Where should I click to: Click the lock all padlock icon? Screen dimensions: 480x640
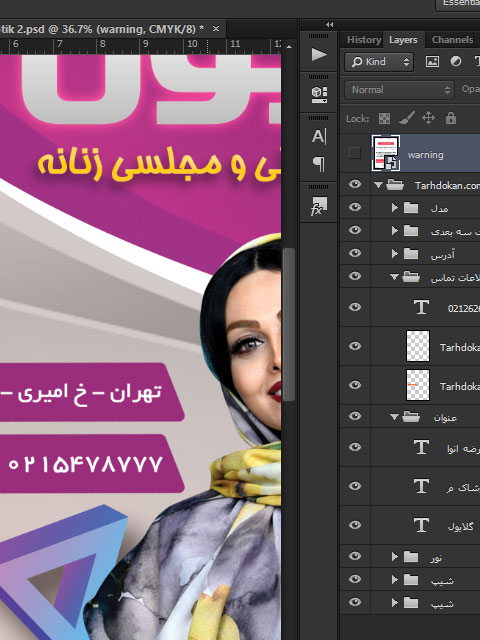(451, 118)
